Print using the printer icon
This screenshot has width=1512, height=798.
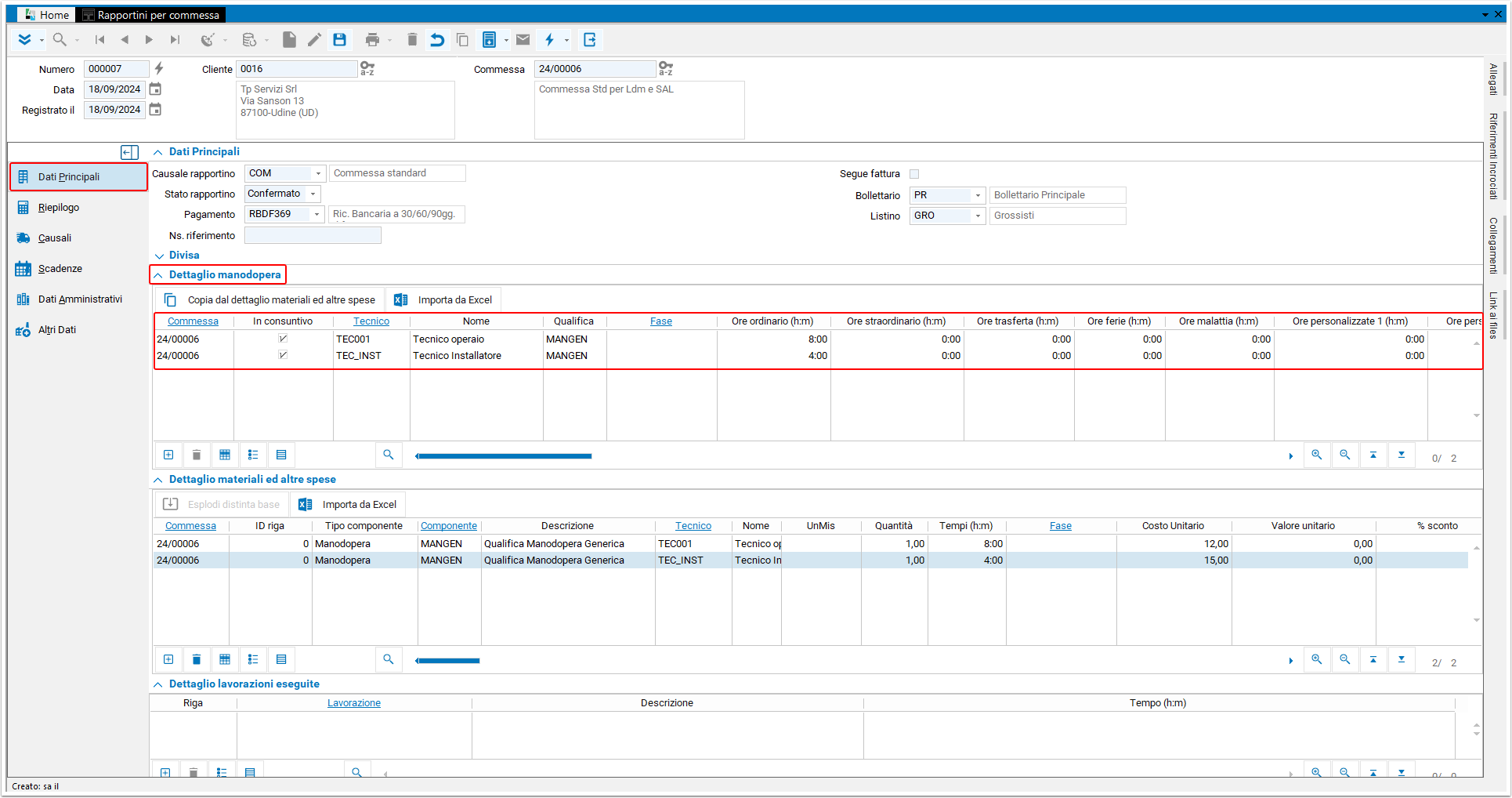click(x=372, y=39)
